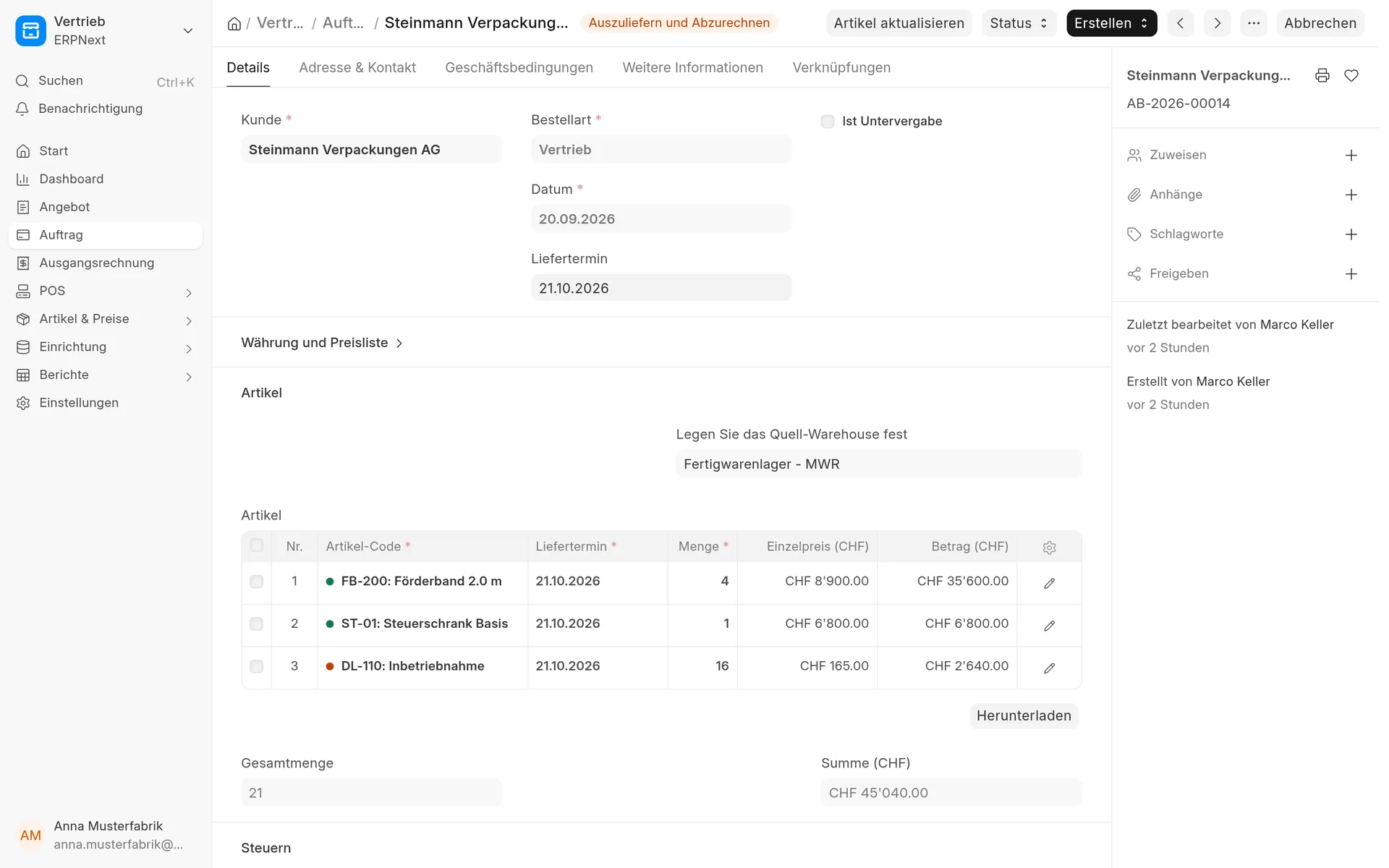Click the Vertrieb ERPNext app logo
Screen dimensions: 1389x868
click(x=30, y=30)
